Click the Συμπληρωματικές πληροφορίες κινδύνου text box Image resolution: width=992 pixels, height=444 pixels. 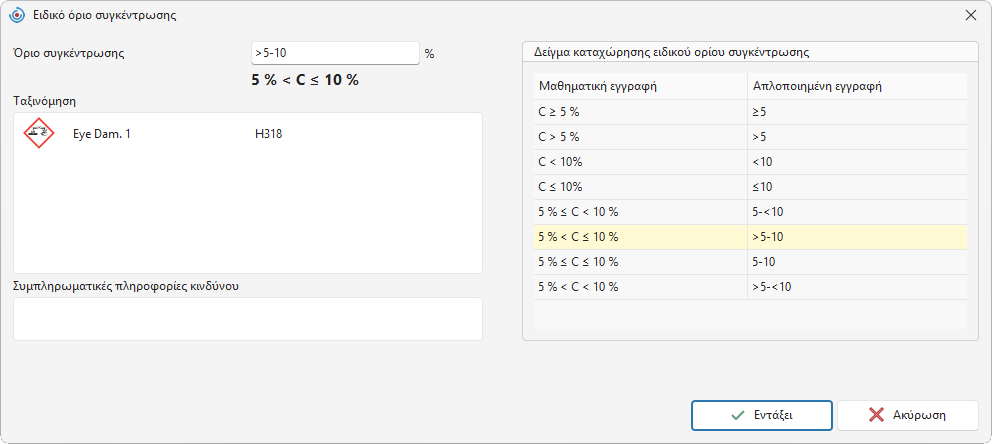248,319
